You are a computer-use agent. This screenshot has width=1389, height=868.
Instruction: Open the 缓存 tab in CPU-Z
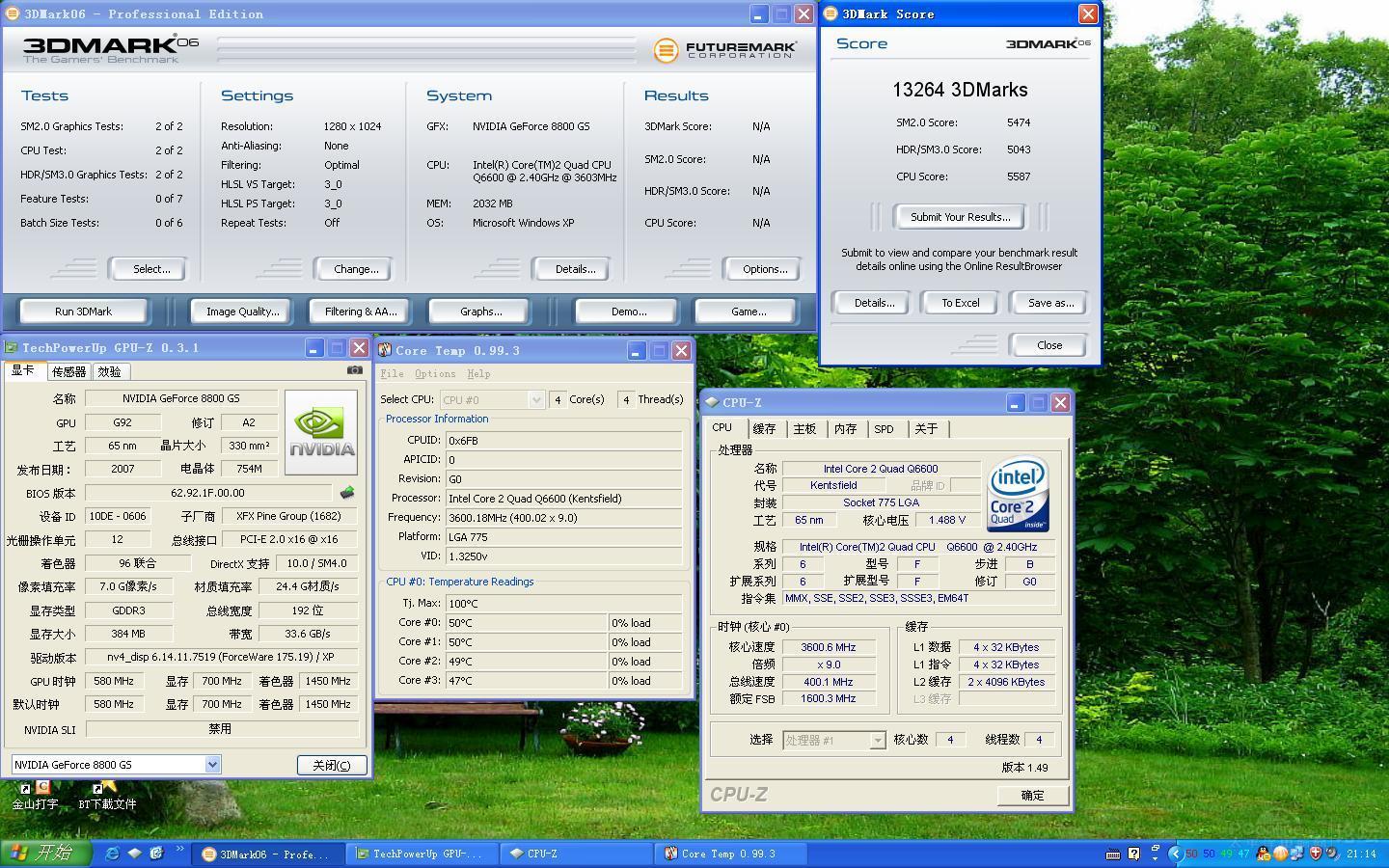coord(764,429)
